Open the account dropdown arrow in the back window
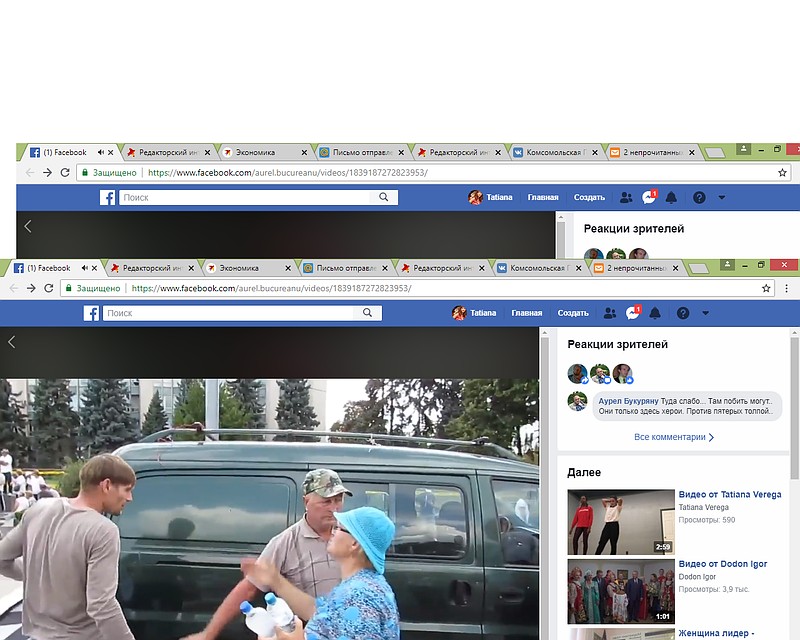Image resolution: width=800 pixels, height=640 pixels. pos(722,198)
